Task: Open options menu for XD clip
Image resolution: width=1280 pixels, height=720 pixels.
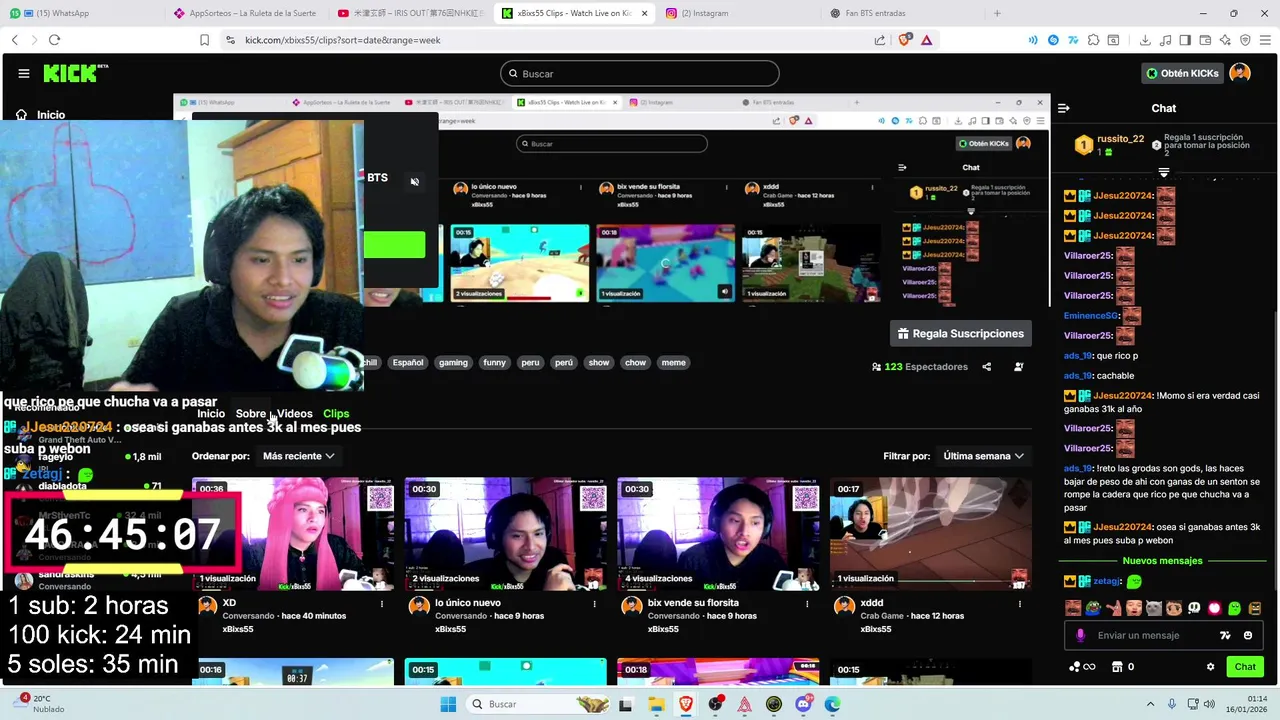Action: coord(382,604)
